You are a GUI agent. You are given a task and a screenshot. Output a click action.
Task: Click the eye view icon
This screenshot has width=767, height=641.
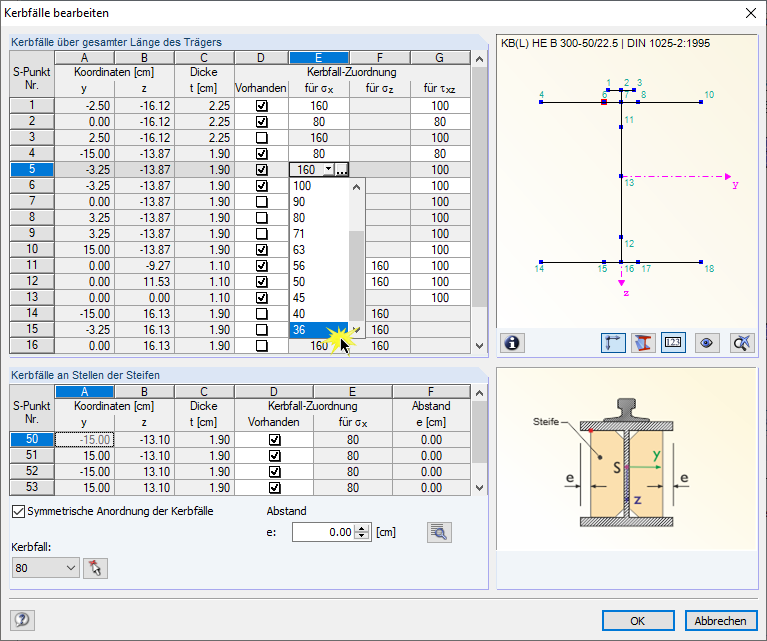[x=706, y=343]
